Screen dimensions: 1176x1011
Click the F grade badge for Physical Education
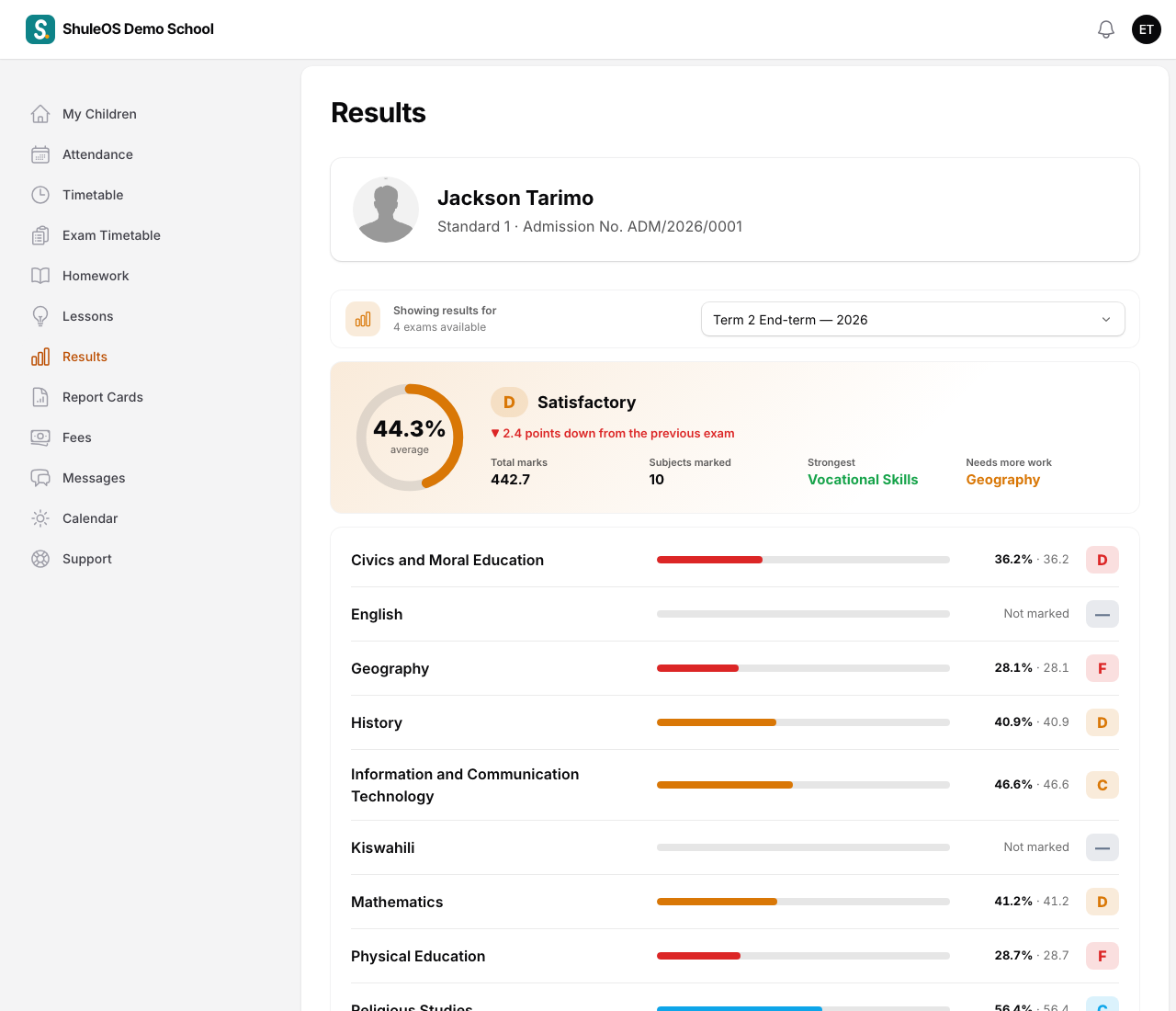1102,956
